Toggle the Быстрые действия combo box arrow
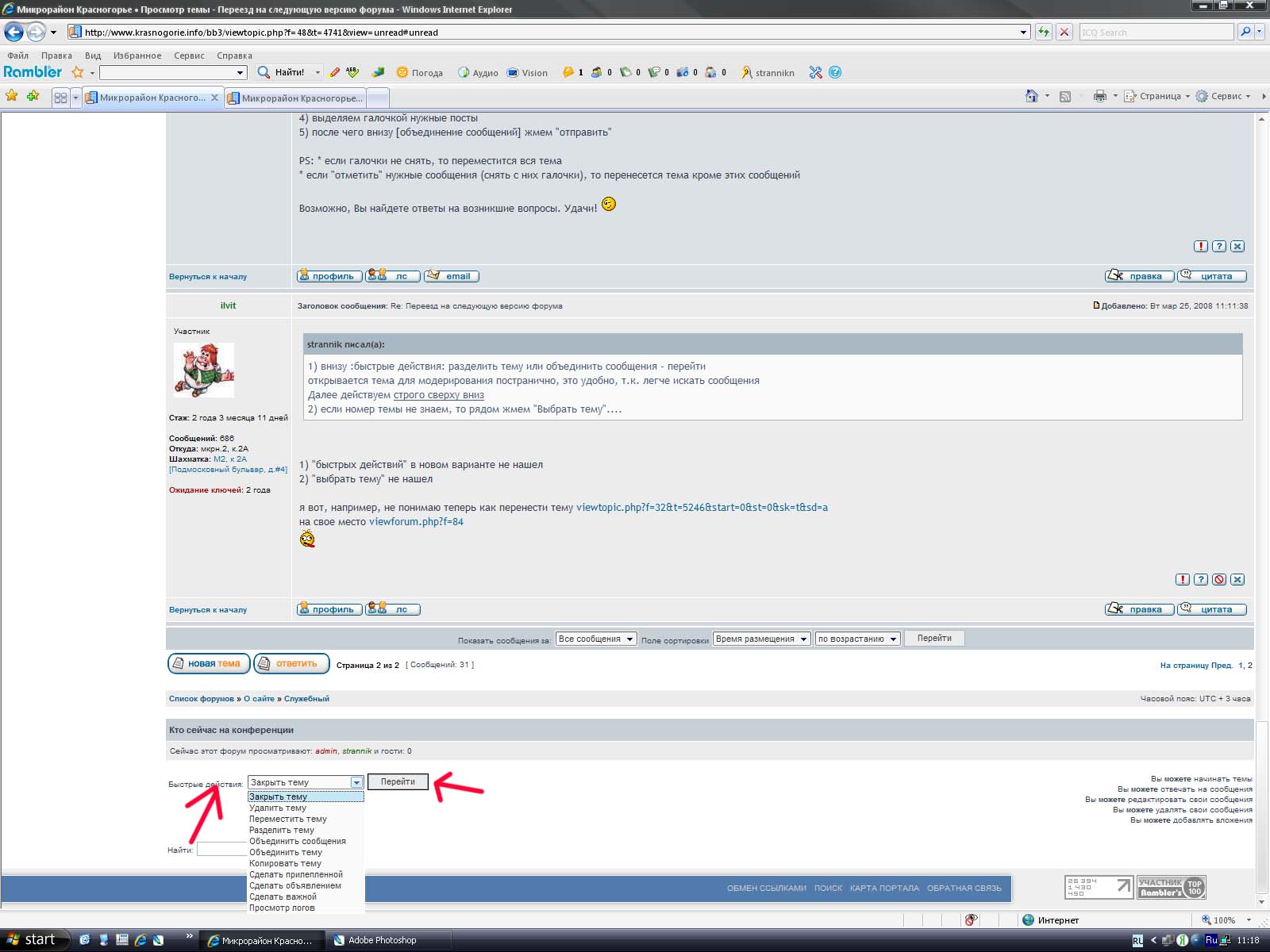This screenshot has width=1270, height=952. click(x=356, y=782)
